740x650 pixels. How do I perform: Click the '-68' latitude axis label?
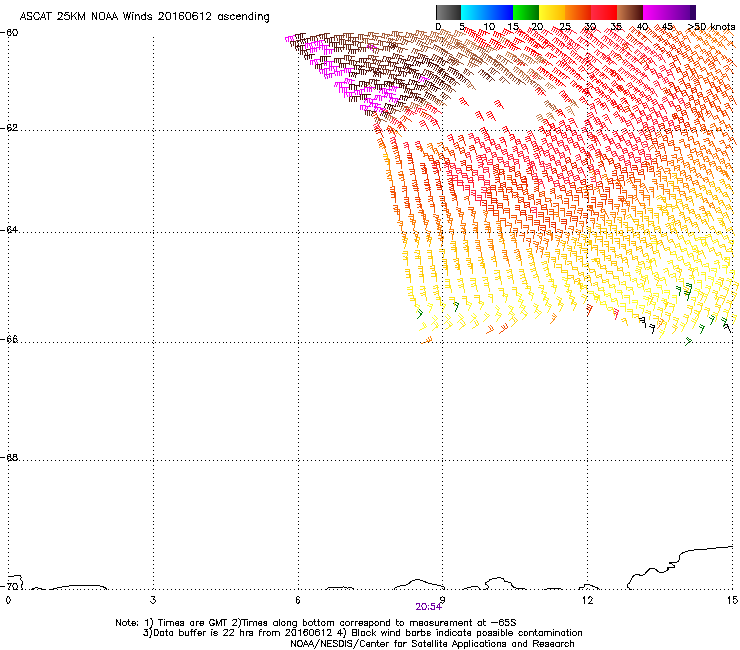point(10,457)
